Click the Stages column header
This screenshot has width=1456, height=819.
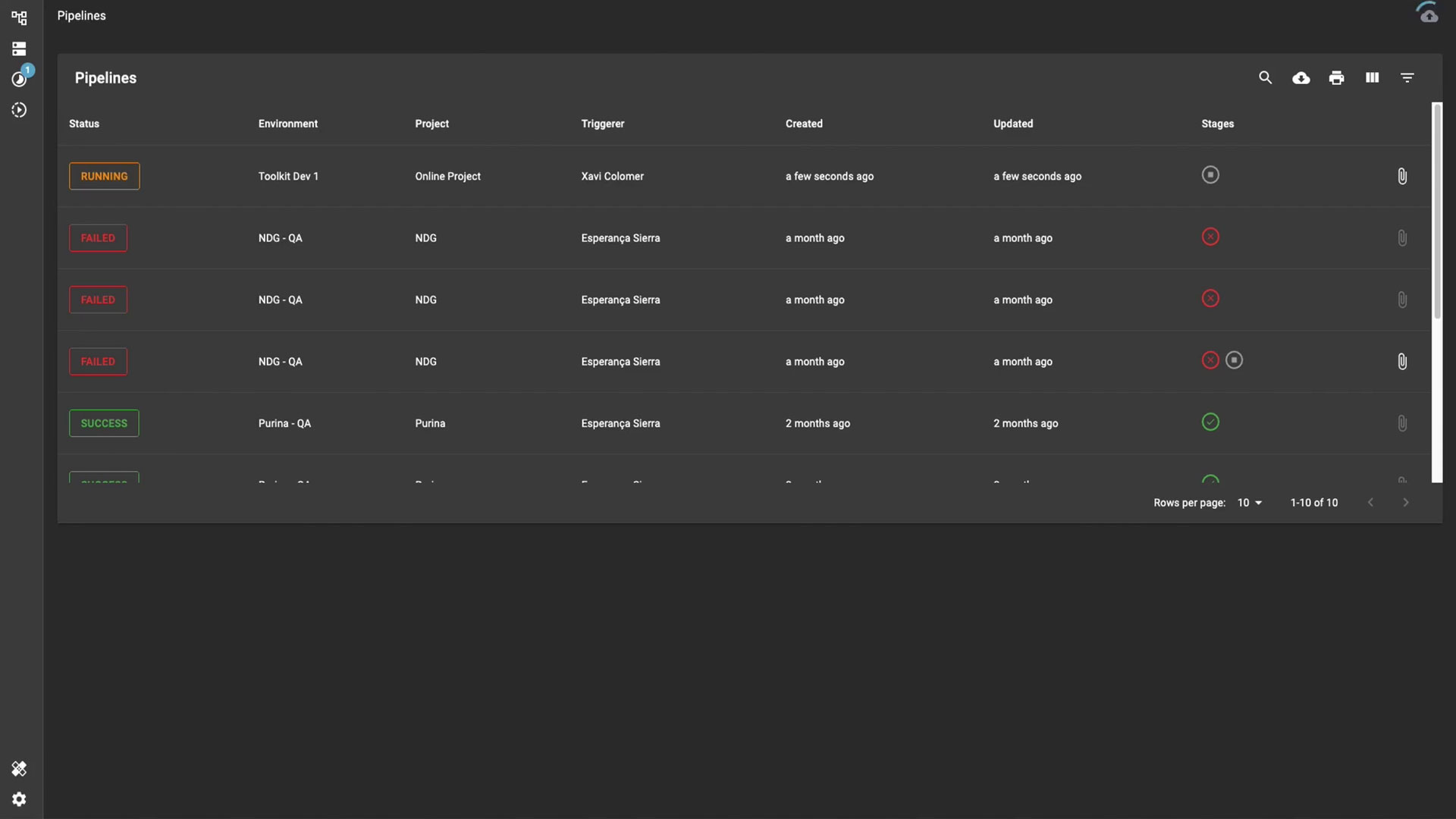pos(1217,124)
